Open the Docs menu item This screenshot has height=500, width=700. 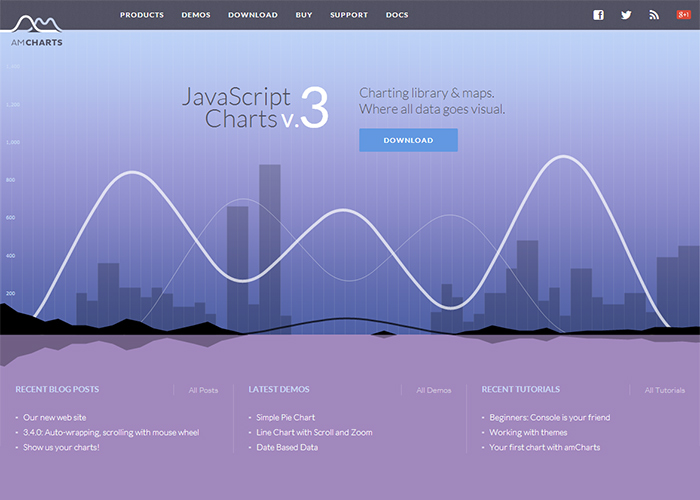[x=397, y=15]
